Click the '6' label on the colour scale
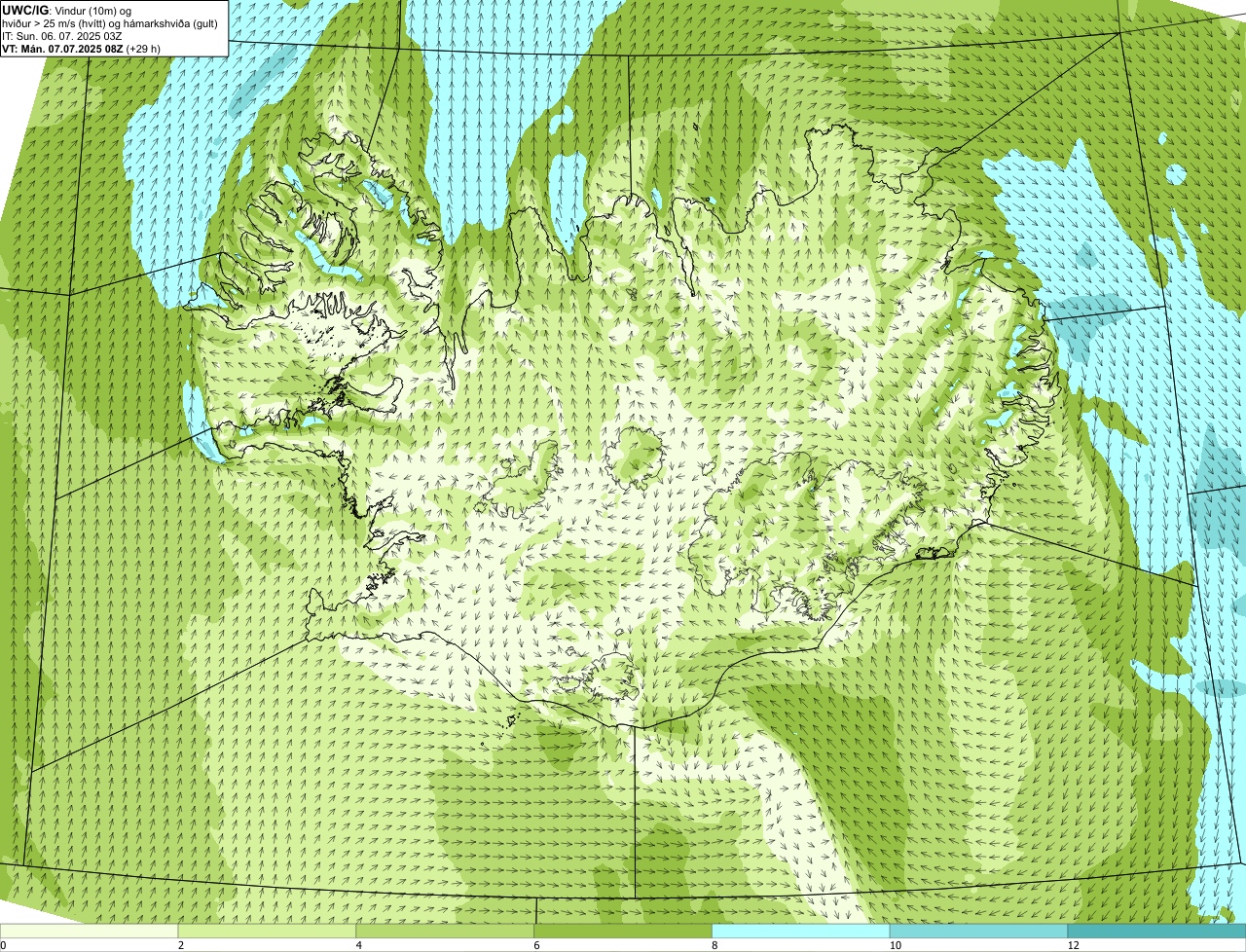Image resolution: width=1246 pixels, height=952 pixels. point(537,945)
